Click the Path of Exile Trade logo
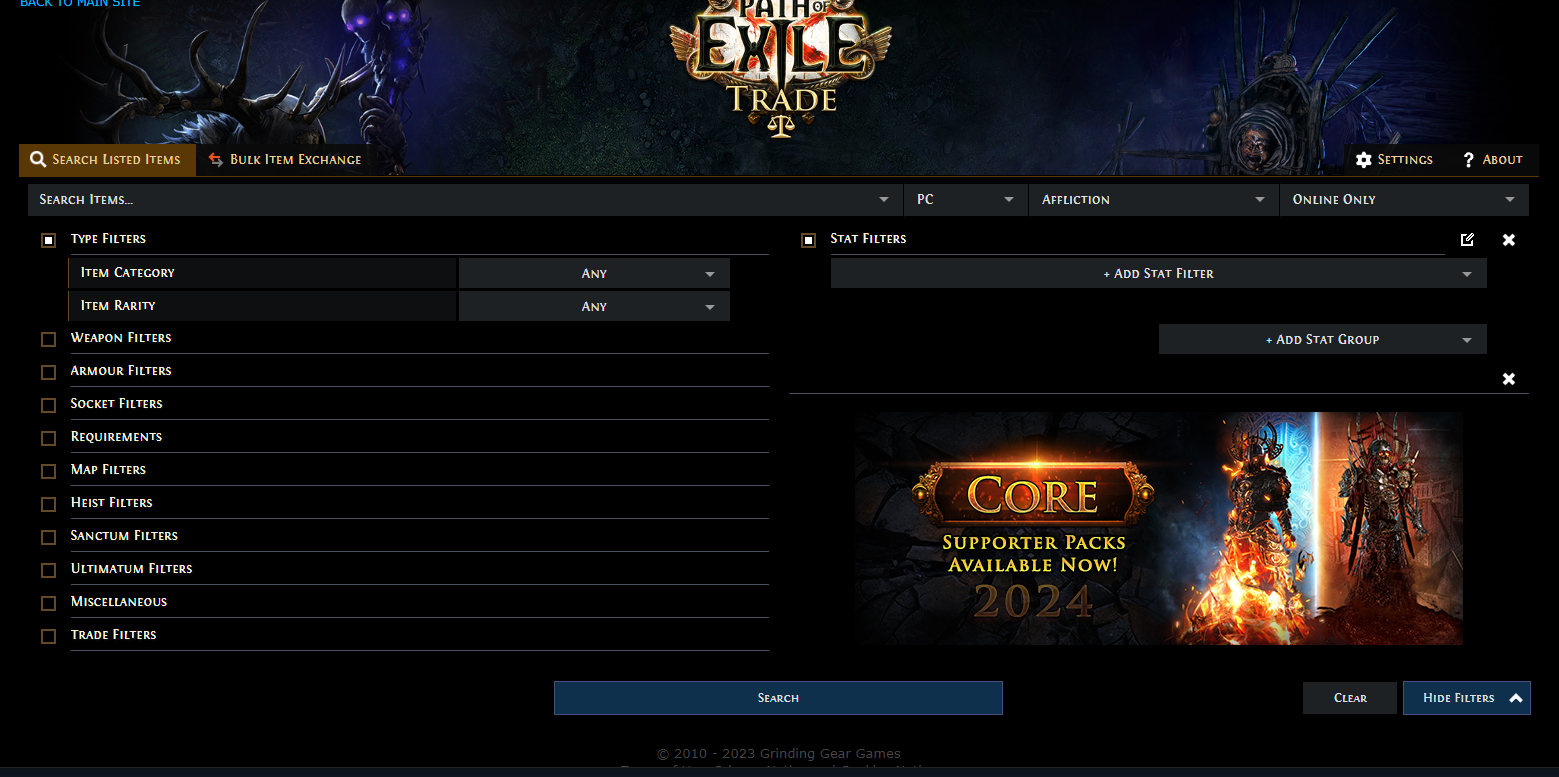1559x777 pixels. [780, 68]
